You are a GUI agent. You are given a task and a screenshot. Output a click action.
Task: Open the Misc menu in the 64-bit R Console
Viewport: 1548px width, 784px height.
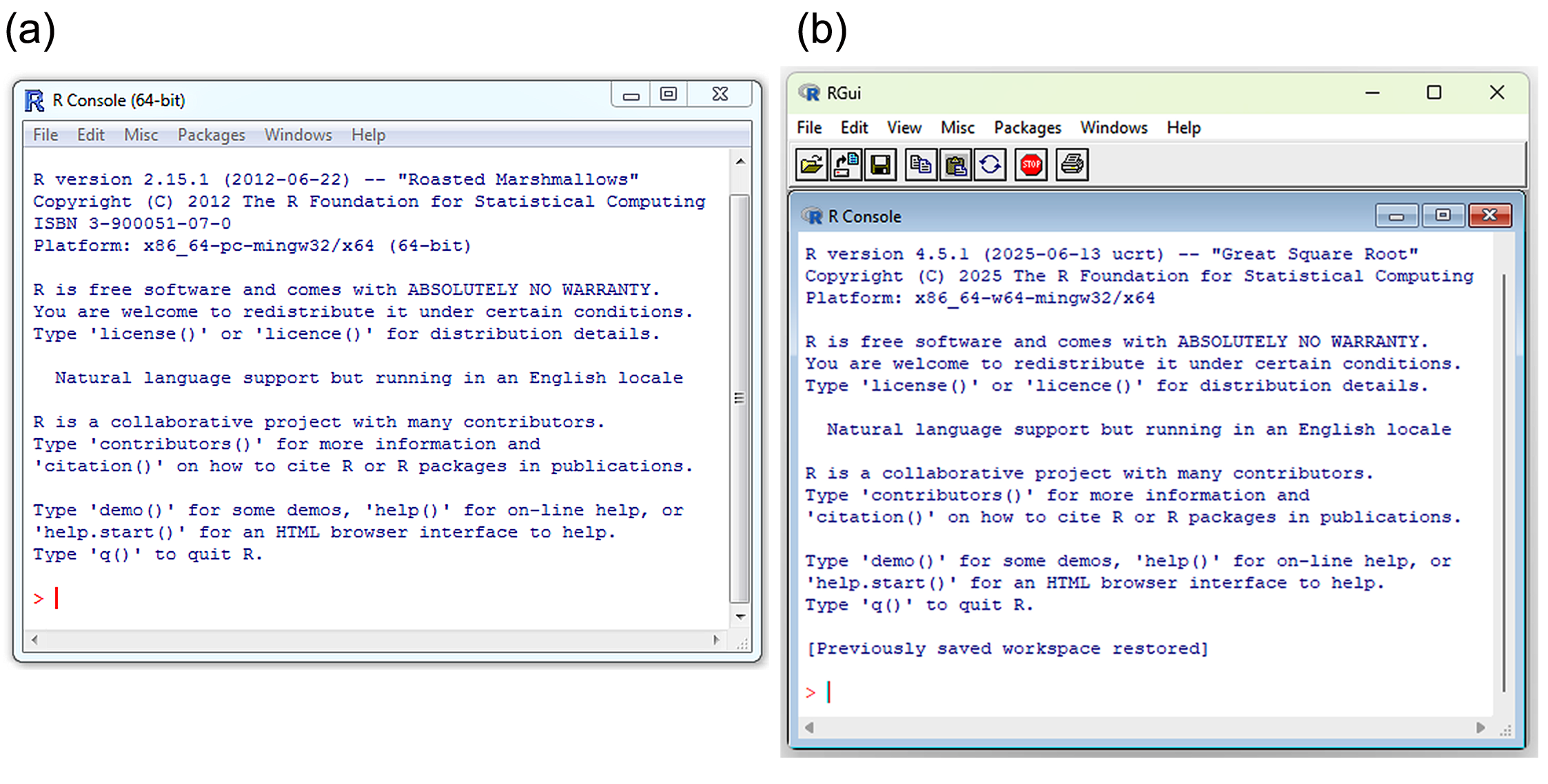coord(141,134)
